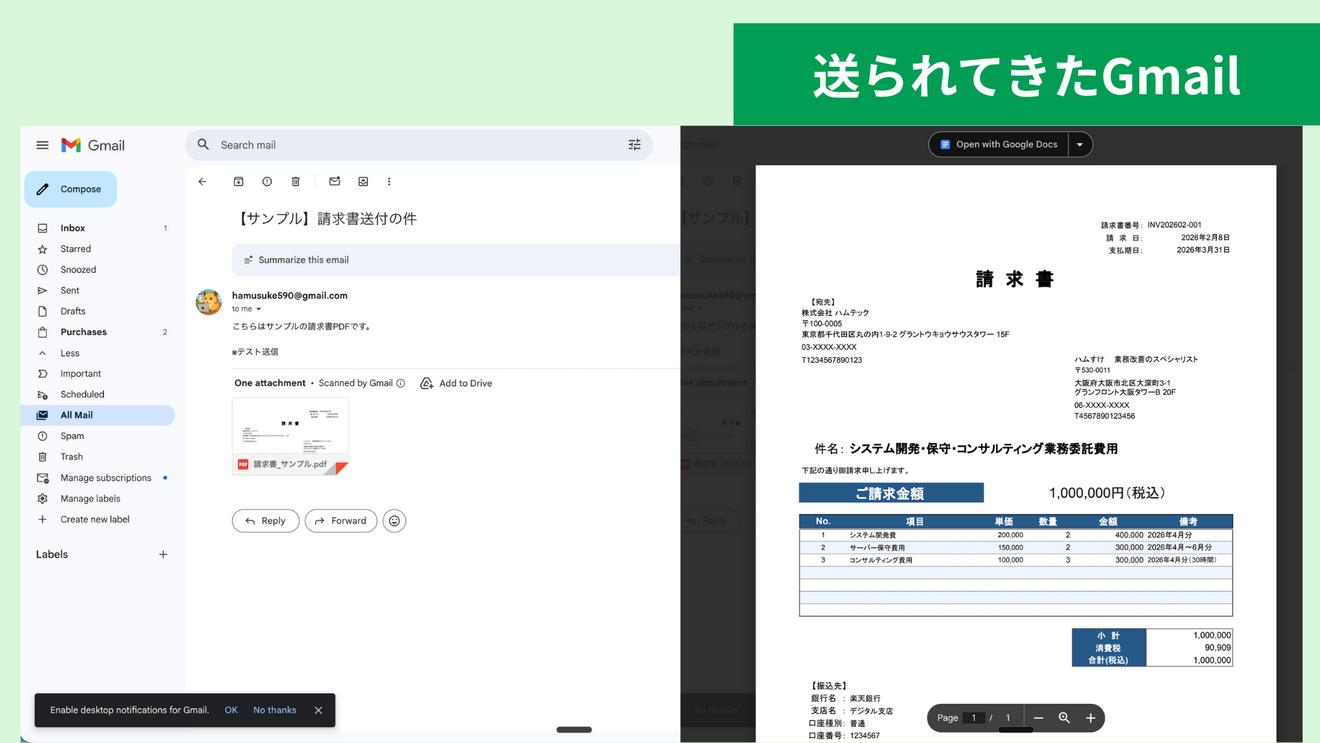Image resolution: width=1320 pixels, height=743 pixels.
Task: Add a label with the plus icon
Action: tap(163, 554)
